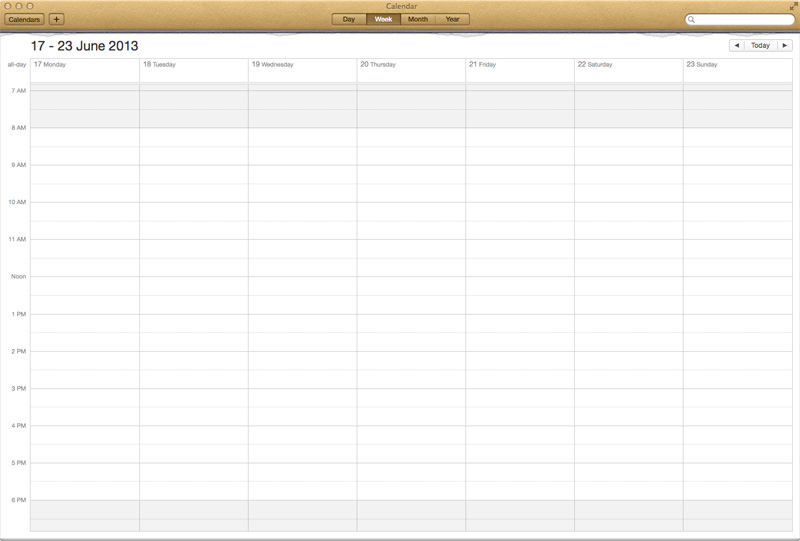Image resolution: width=800 pixels, height=541 pixels.
Task: Click the search field
Action: 740,19
